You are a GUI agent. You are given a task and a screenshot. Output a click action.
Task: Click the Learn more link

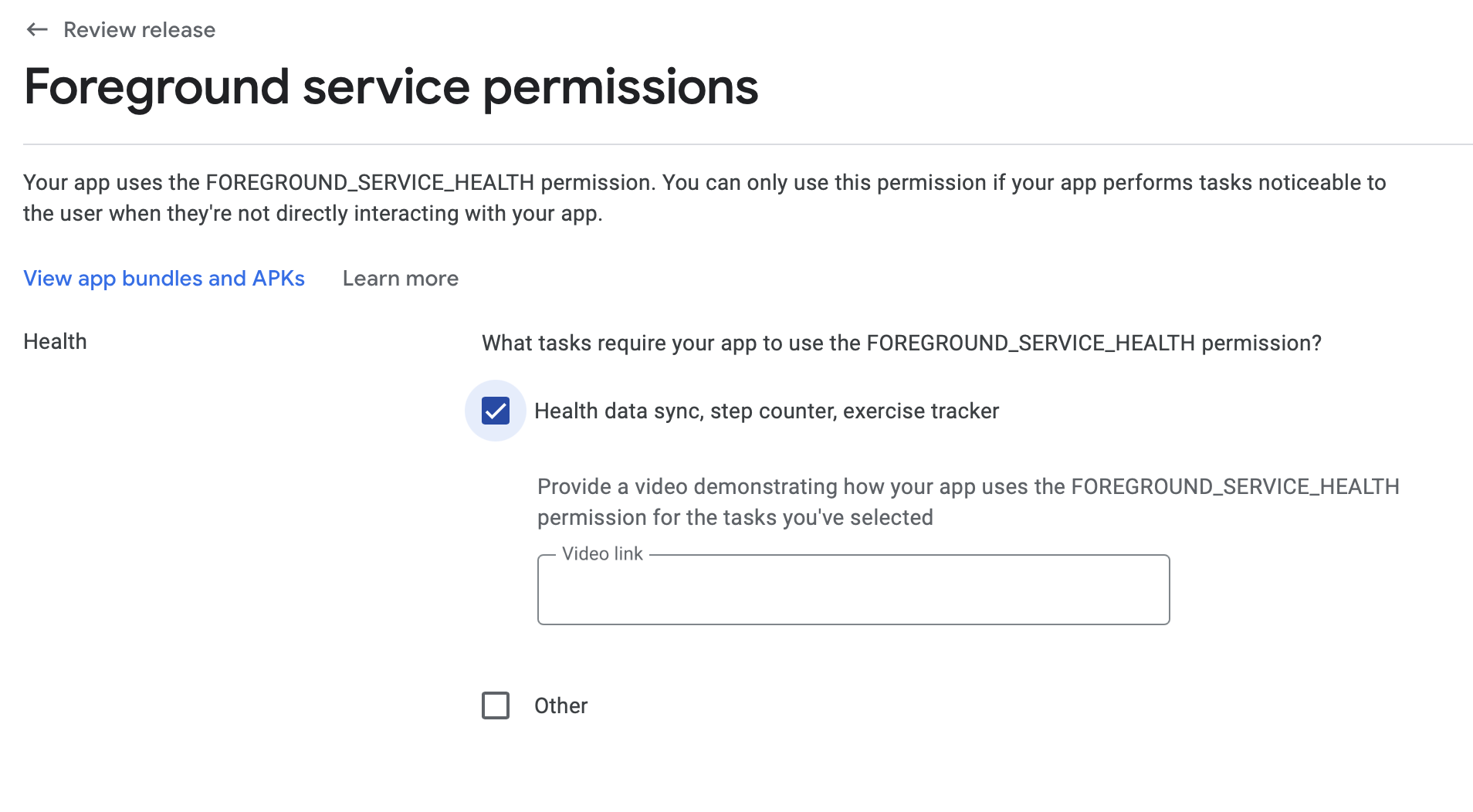[400, 279]
